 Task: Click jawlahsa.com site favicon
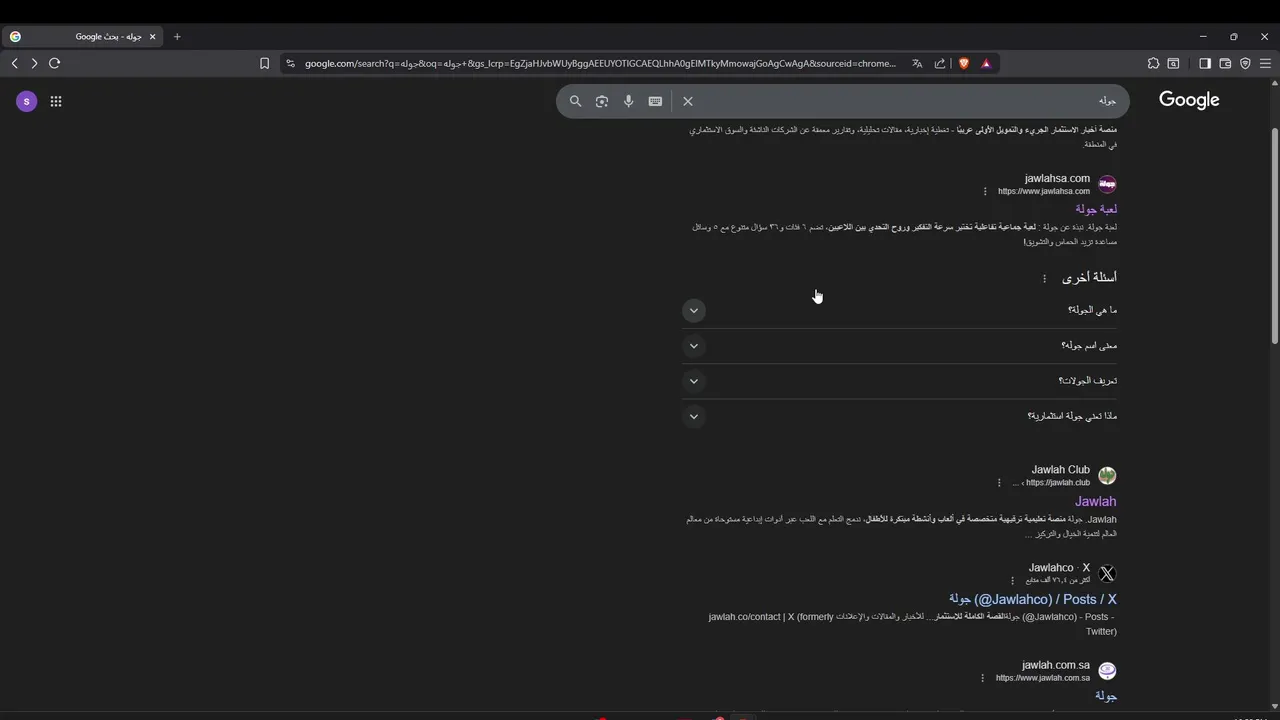(x=1107, y=185)
